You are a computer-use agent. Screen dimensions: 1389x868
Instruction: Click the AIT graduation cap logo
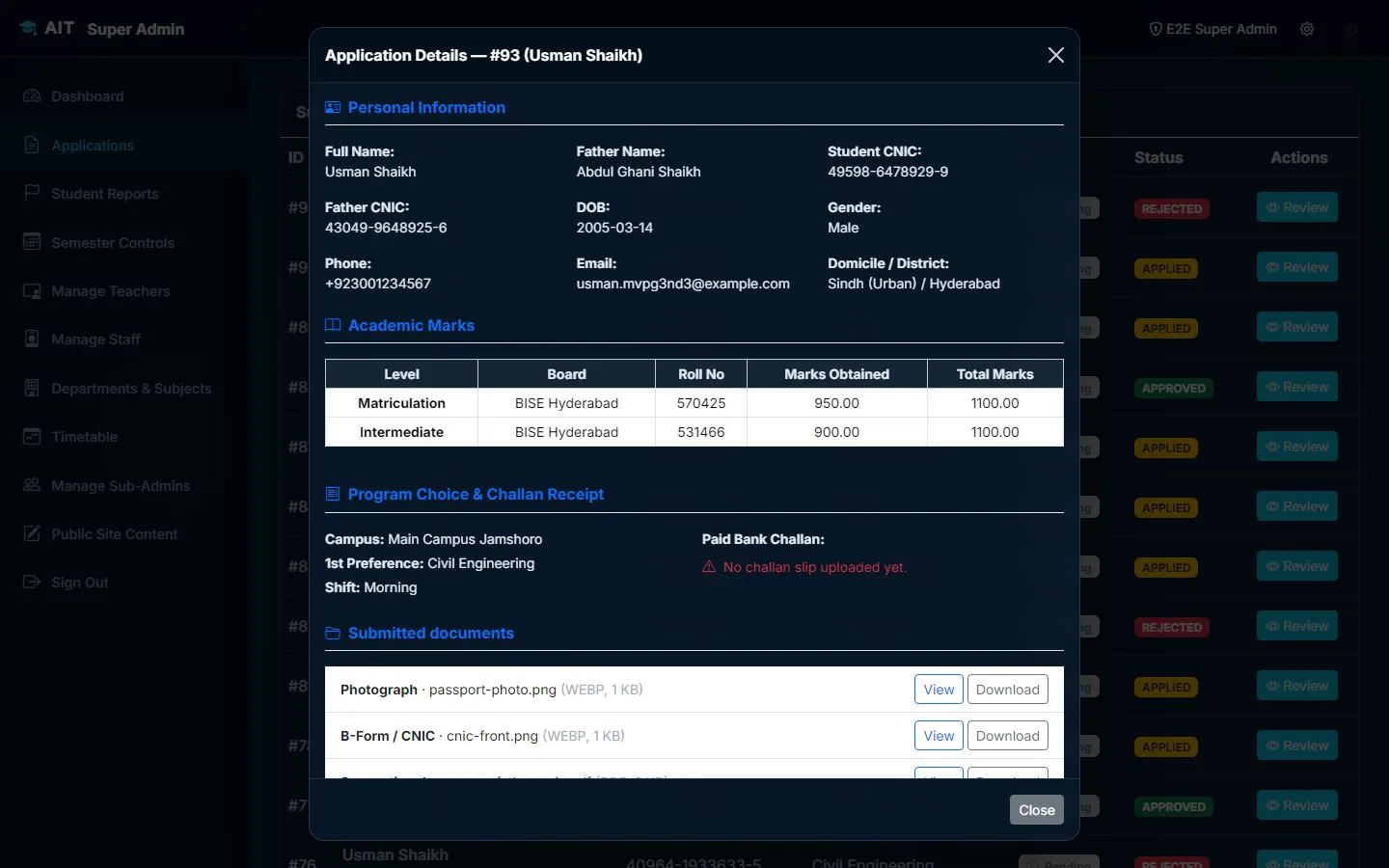(28, 29)
